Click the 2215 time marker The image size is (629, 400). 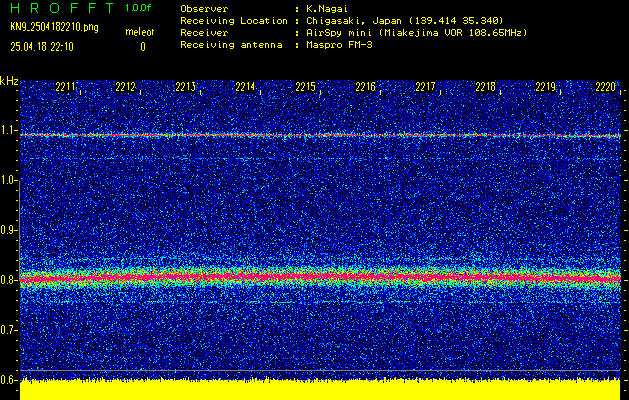click(306, 87)
